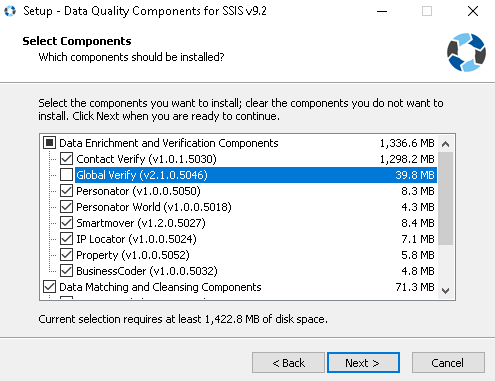This screenshot has height=381, width=495.
Task: Return with the Back button
Action: pyautogui.click(x=288, y=363)
